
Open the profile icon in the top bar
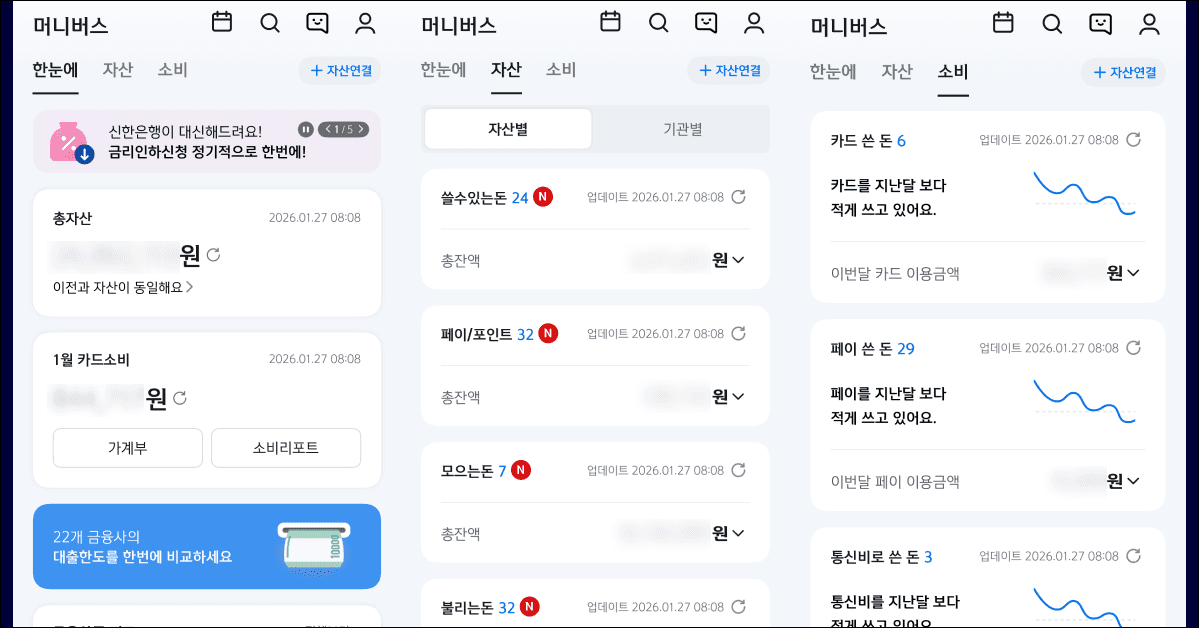tap(367, 23)
